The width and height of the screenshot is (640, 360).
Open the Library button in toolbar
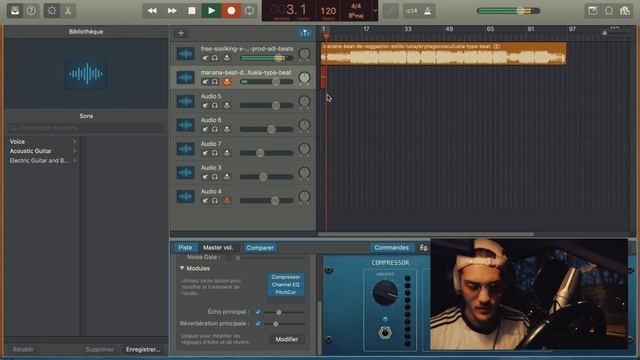click(15, 11)
